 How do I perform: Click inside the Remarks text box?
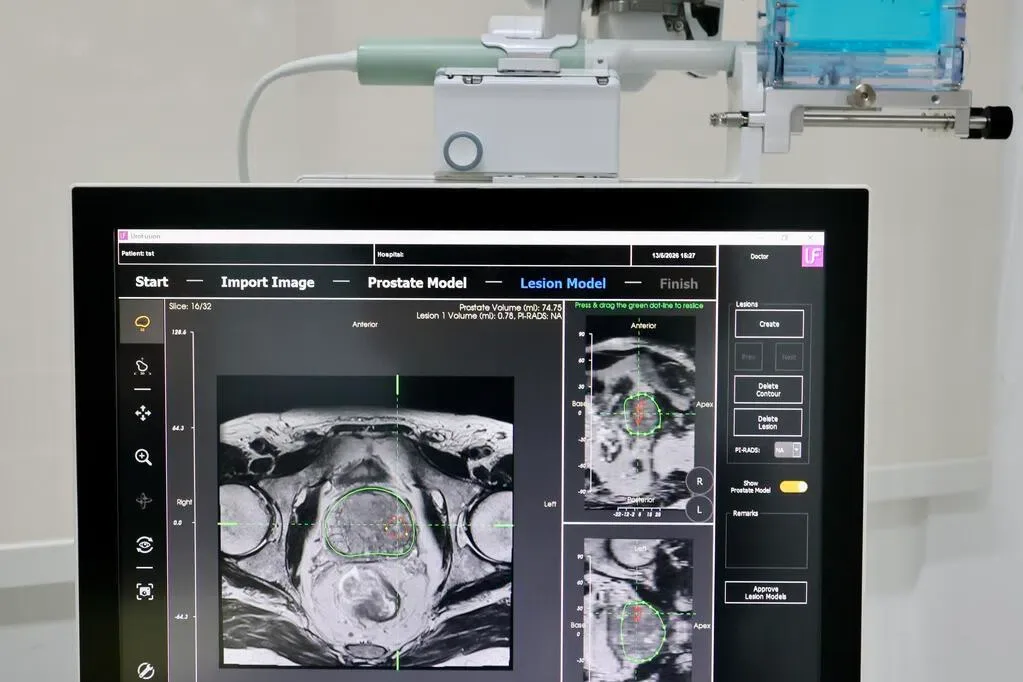(x=767, y=541)
